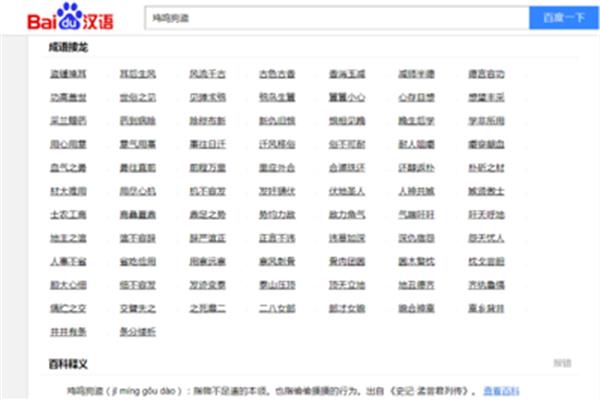This screenshot has height=400, width=600.
Task: Select idiom 想望丰采
Action: (x=486, y=97)
